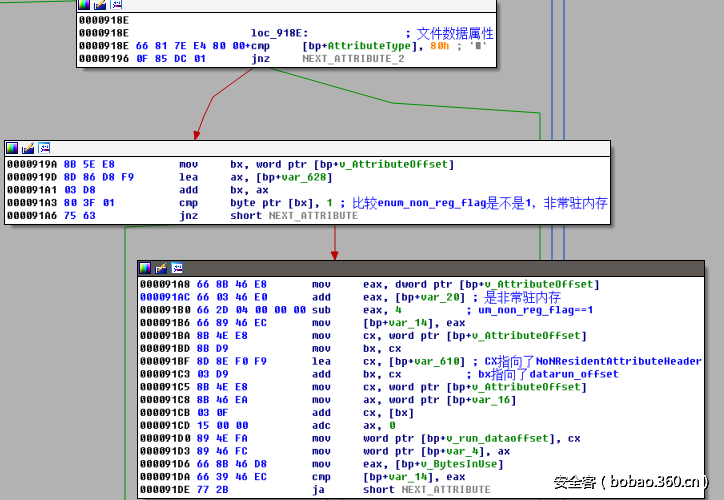
Task: Click group nodes icon on 000091A8 block
Action: pyautogui.click(x=176, y=268)
